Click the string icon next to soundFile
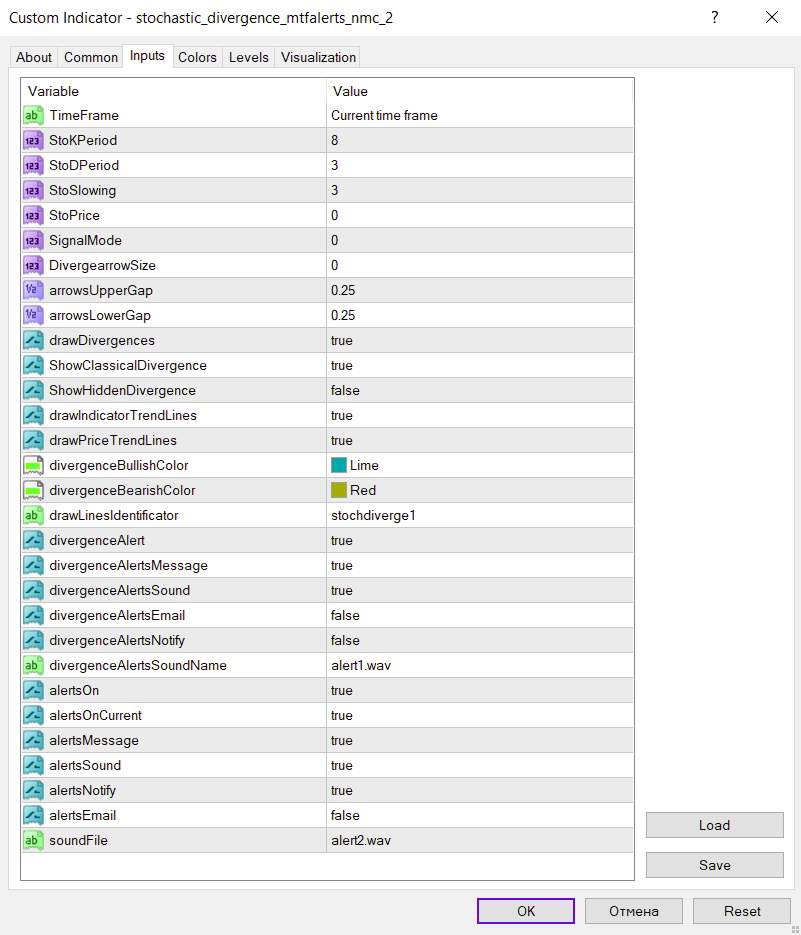This screenshot has height=935, width=801. pos(33,840)
